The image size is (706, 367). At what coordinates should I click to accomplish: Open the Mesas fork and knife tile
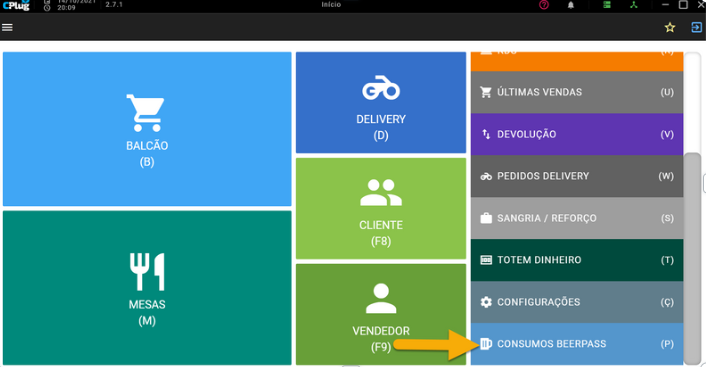coord(147,288)
